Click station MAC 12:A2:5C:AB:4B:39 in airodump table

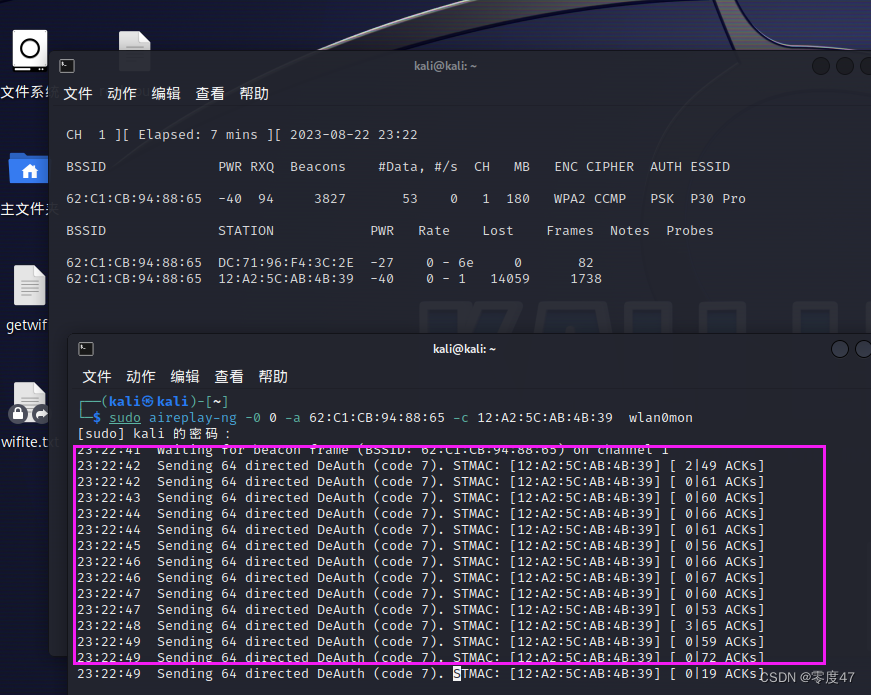coord(286,279)
